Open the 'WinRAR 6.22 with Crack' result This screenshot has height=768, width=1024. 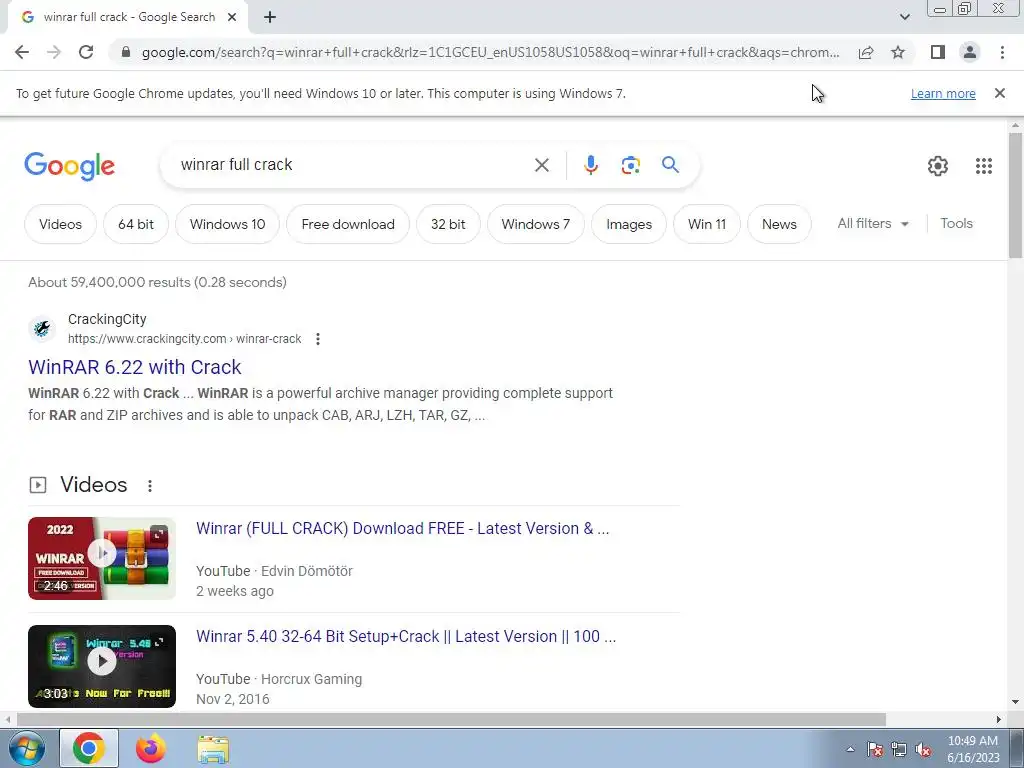point(135,367)
